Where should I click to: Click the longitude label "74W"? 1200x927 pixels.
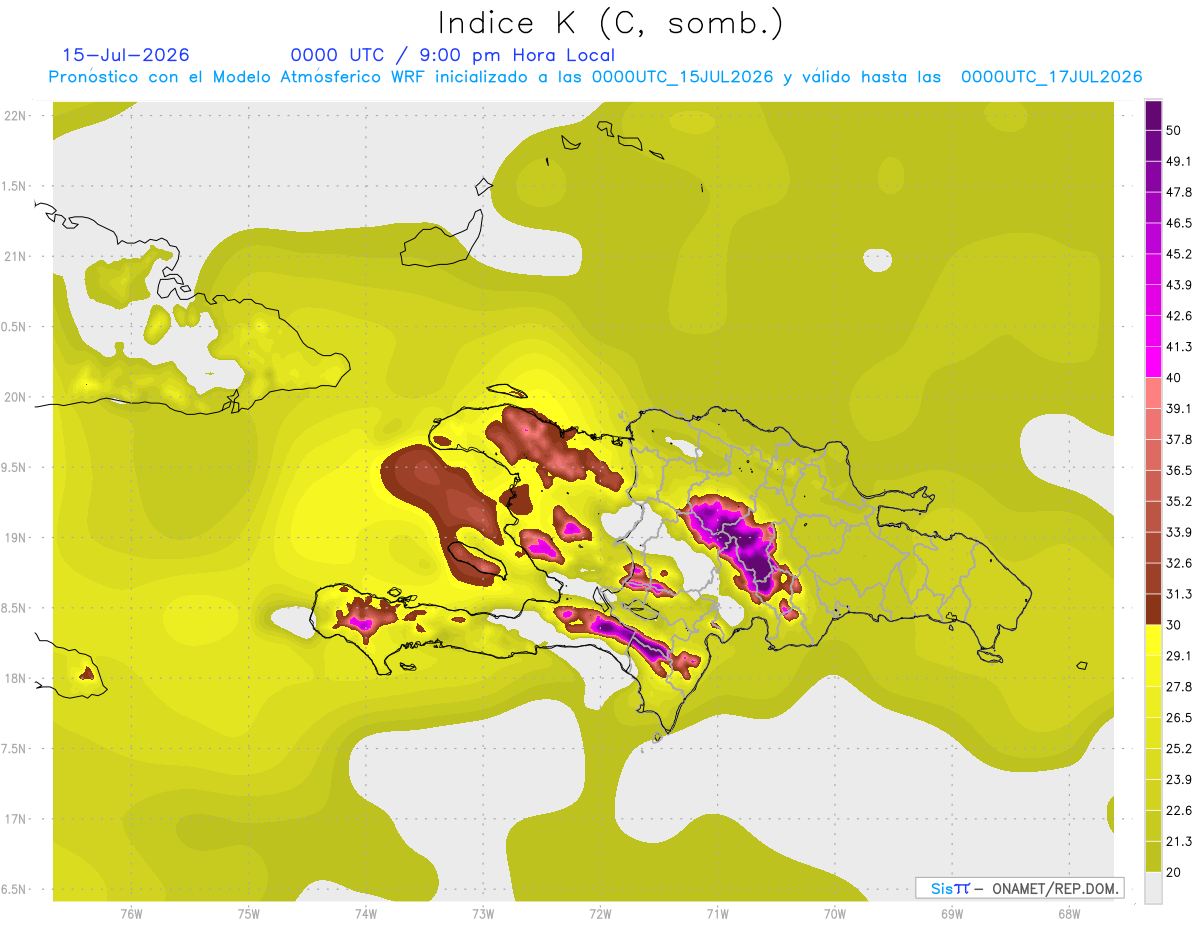click(366, 913)
